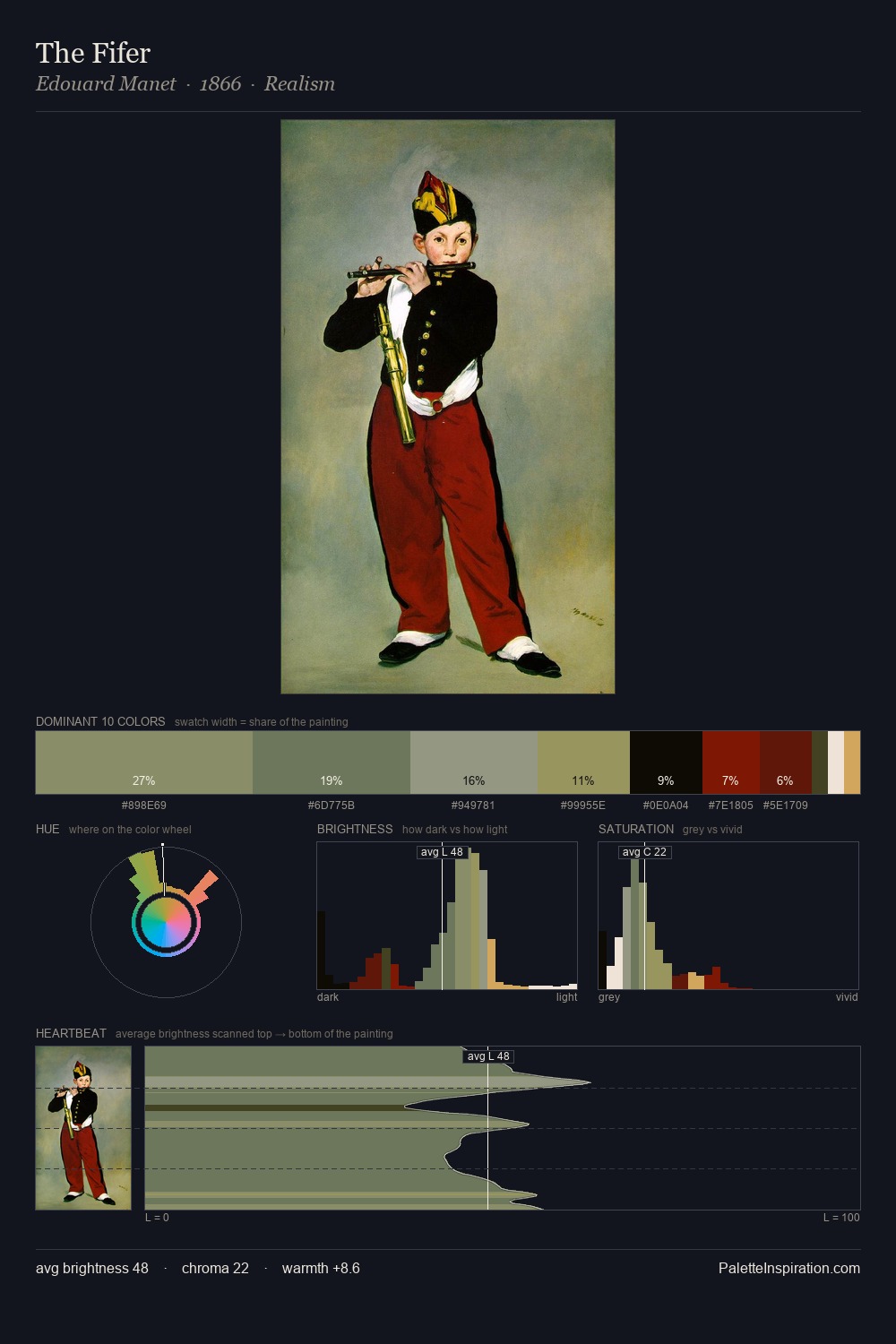Click hex code '#5E1709' label

point(786,806)
